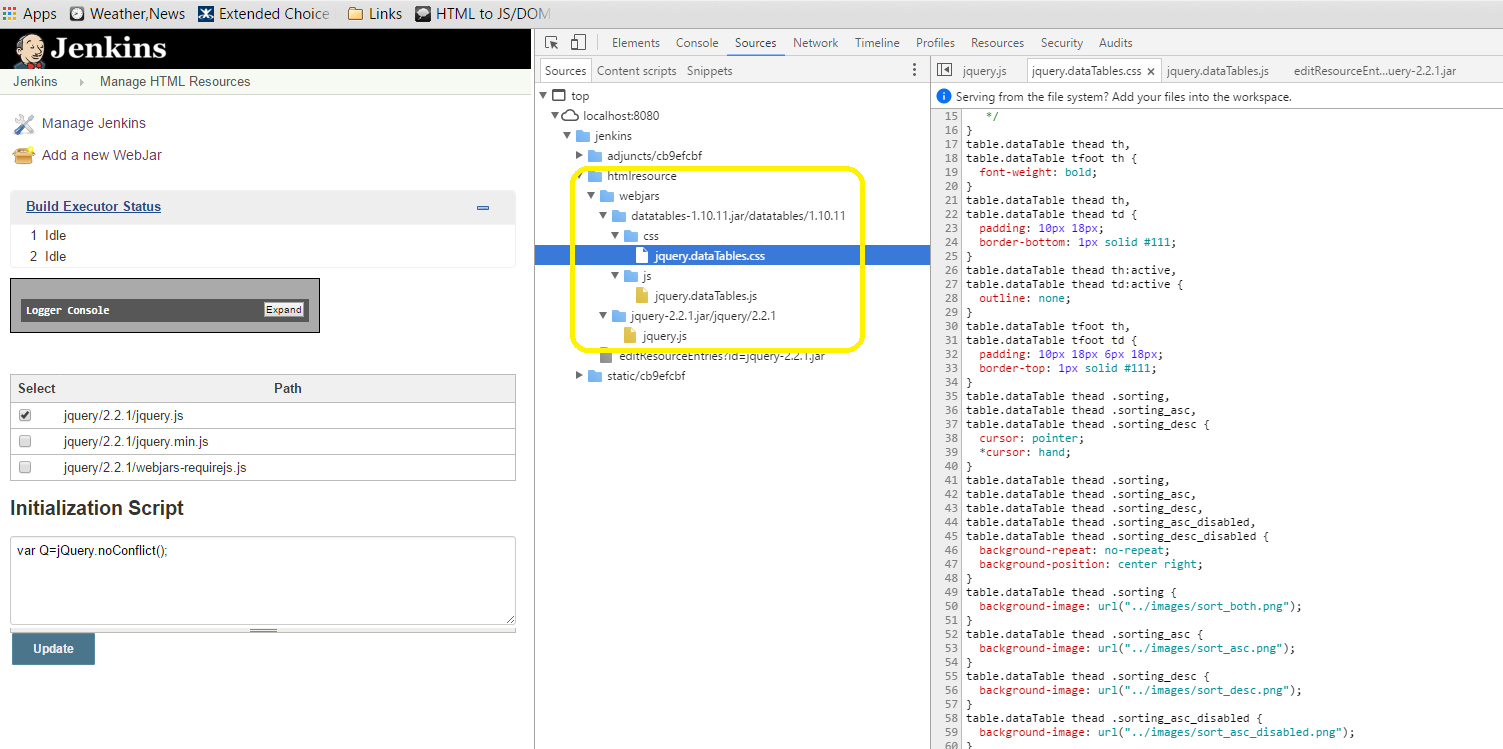Image resolution: width=1503 pixels, height=749 pixels.
Task: Collapse the top tree node
Action: 543,96
